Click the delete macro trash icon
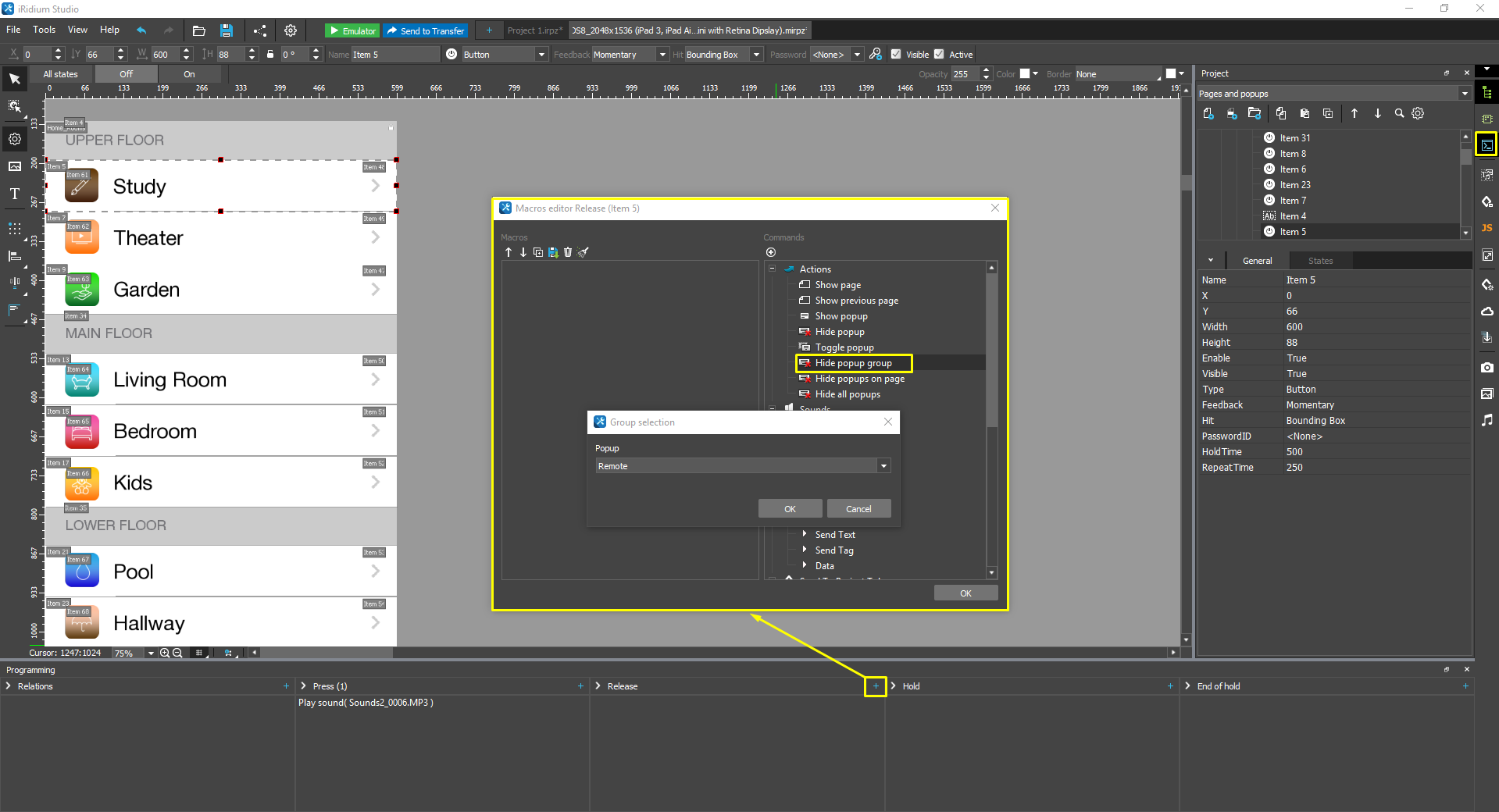Screen dimensions: 1499x812 coord(568,252)
